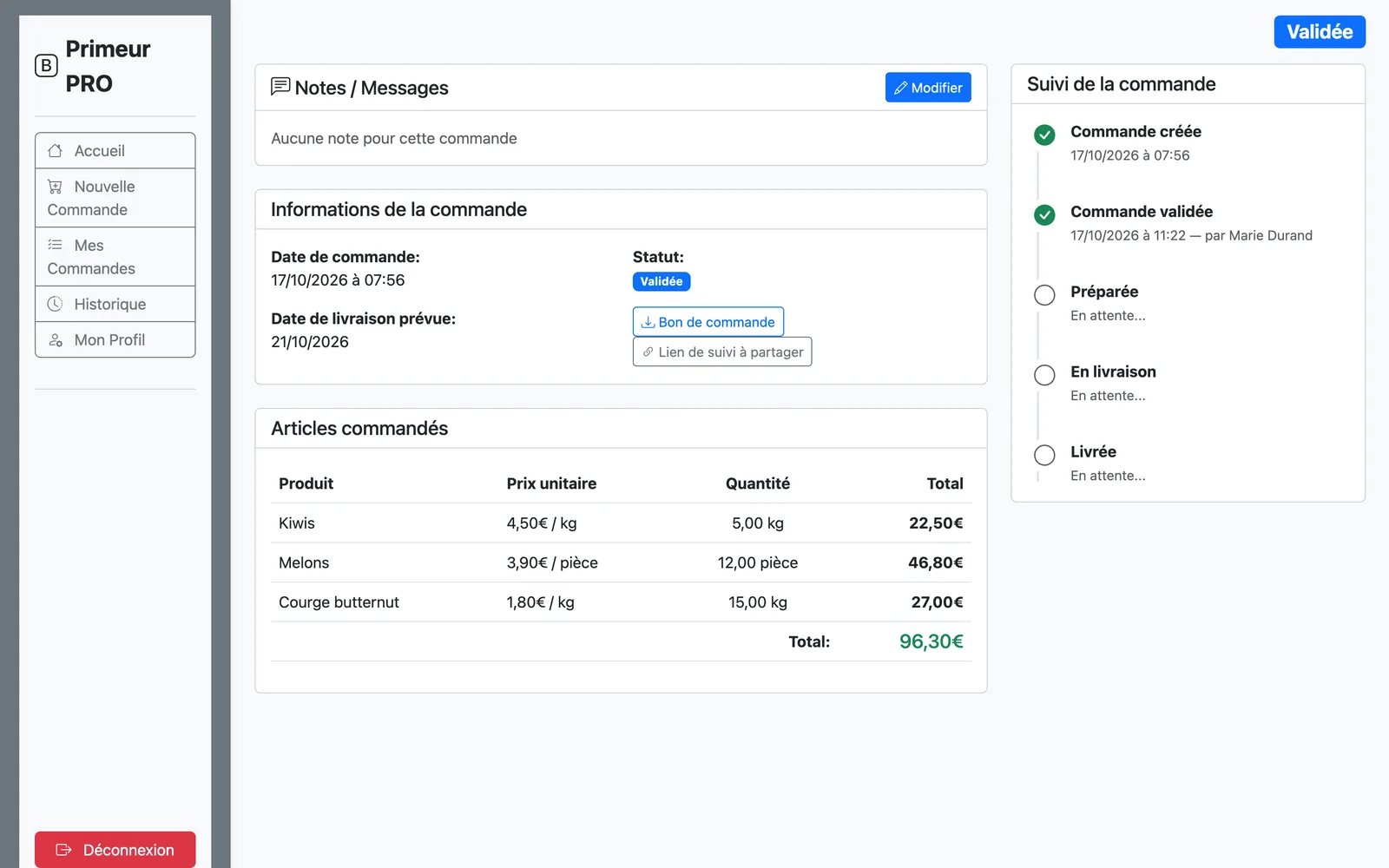Copy the Lien de suivi à partager
1389x868 pixels.
[722, 352]
